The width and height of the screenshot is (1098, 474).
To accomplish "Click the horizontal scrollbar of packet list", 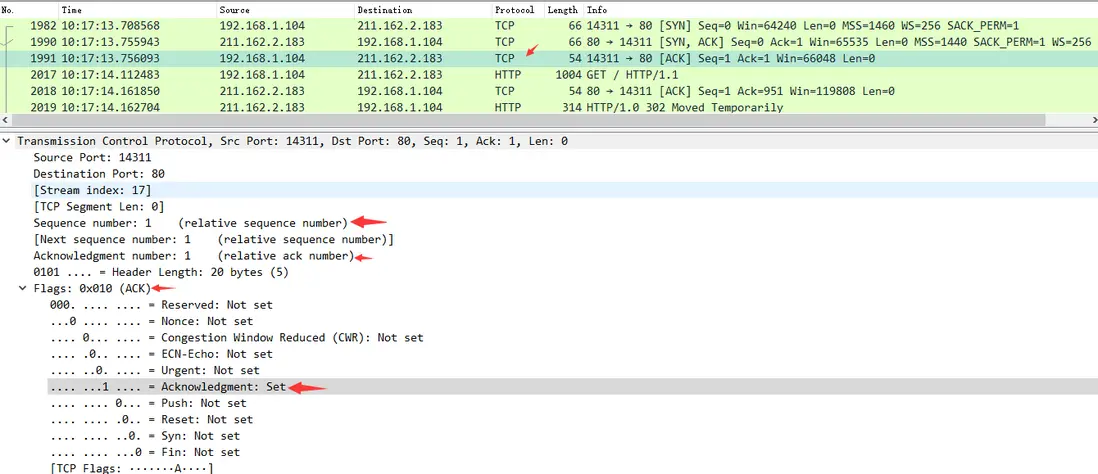I will tap(529, 120).
